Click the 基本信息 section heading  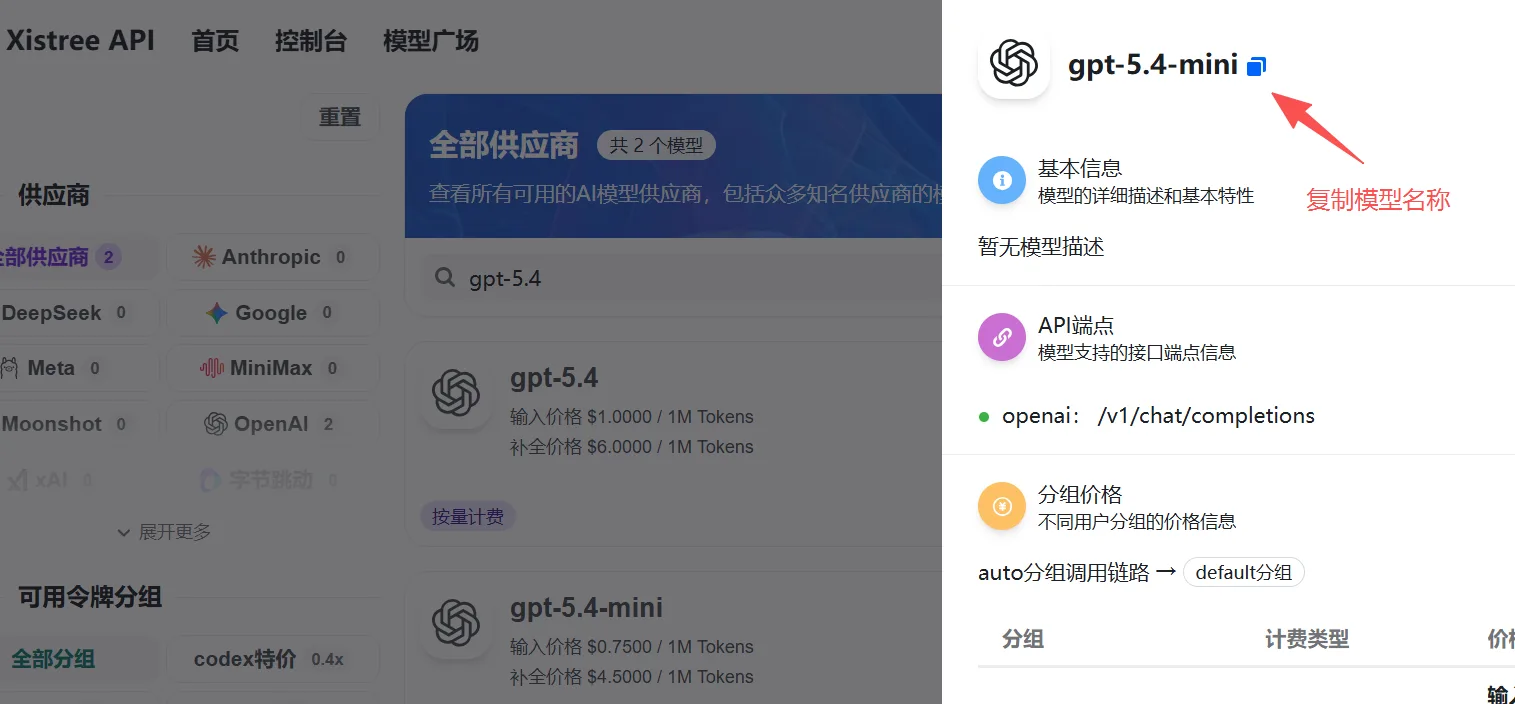pos(1080,168)
